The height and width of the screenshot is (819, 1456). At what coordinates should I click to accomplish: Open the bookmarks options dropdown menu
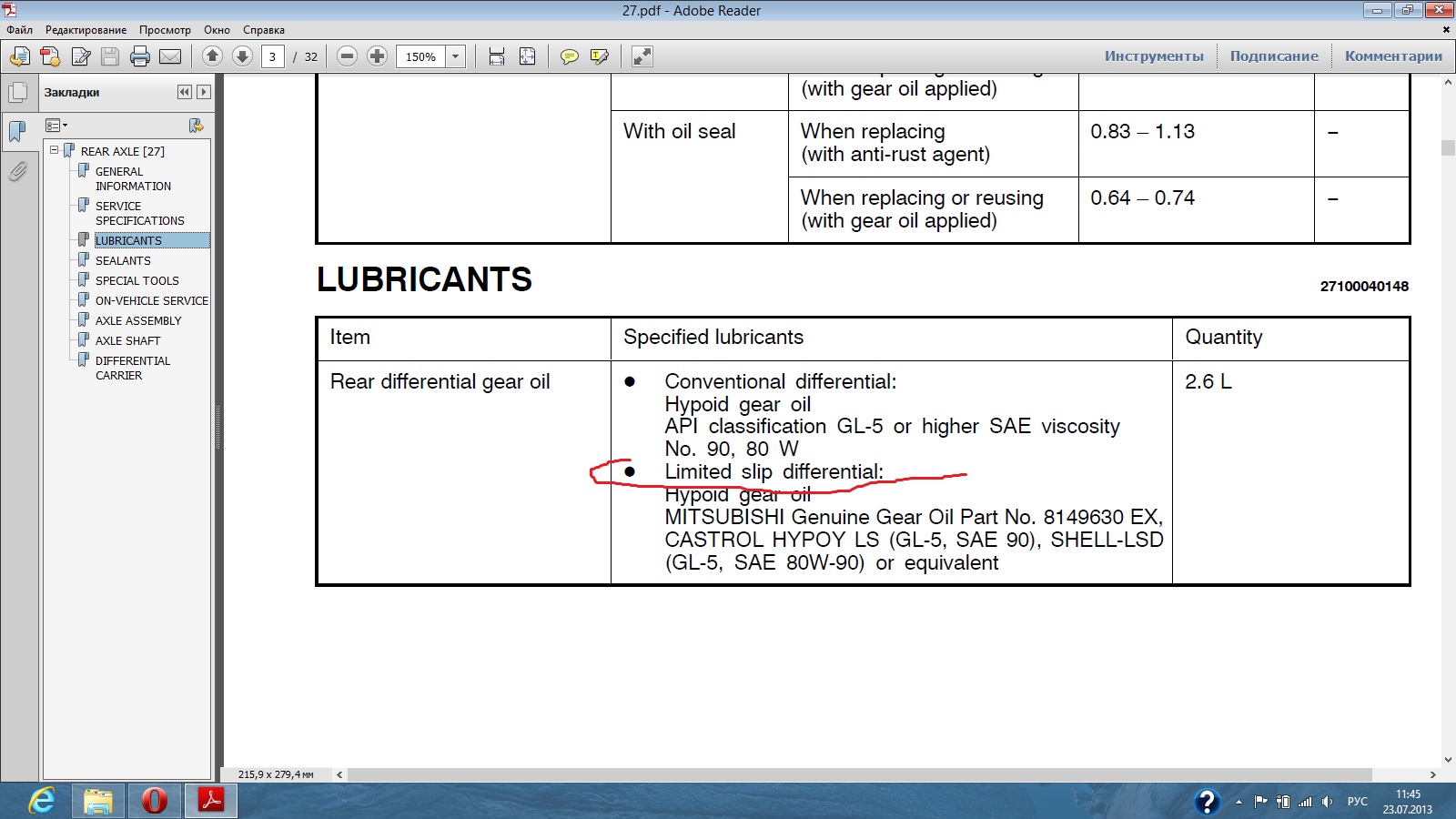pos(56,126)
